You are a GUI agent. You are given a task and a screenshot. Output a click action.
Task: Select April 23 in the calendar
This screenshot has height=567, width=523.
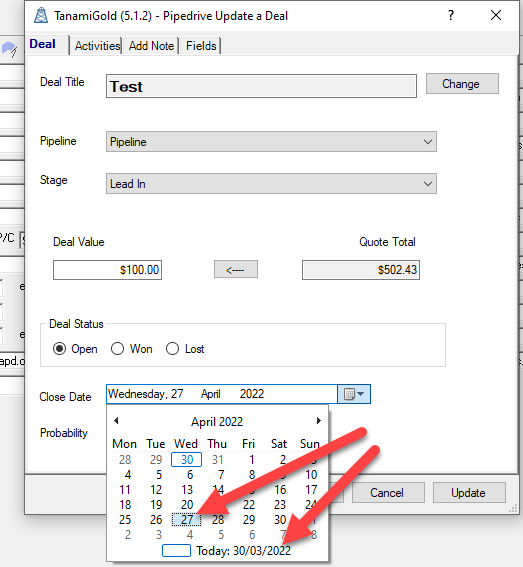pyautogui.click(x=280, y=504)
